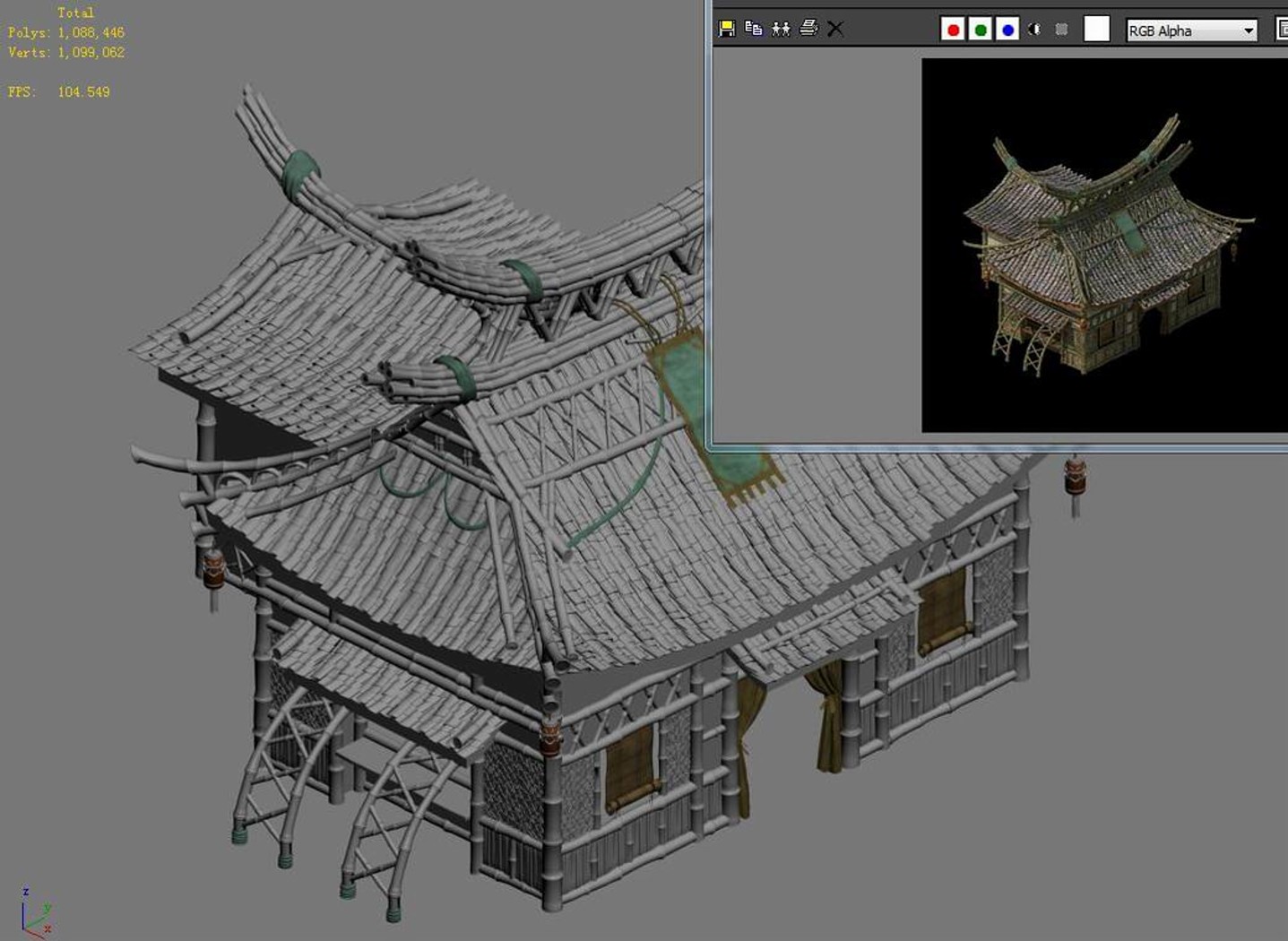
Task: Clear the rendered frame with X icon
Action: (835, 29)
